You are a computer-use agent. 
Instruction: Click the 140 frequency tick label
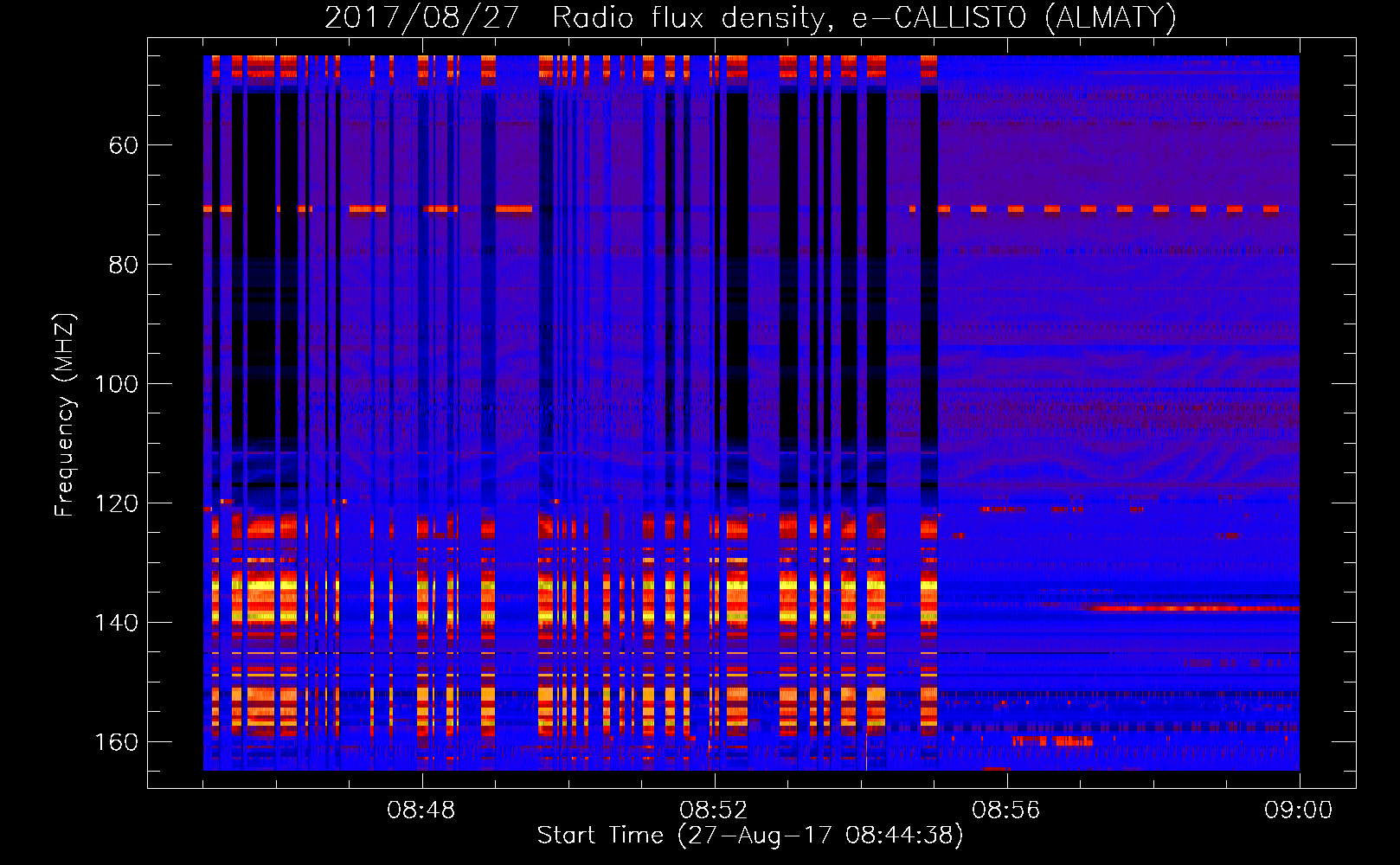tap(116, 623)
